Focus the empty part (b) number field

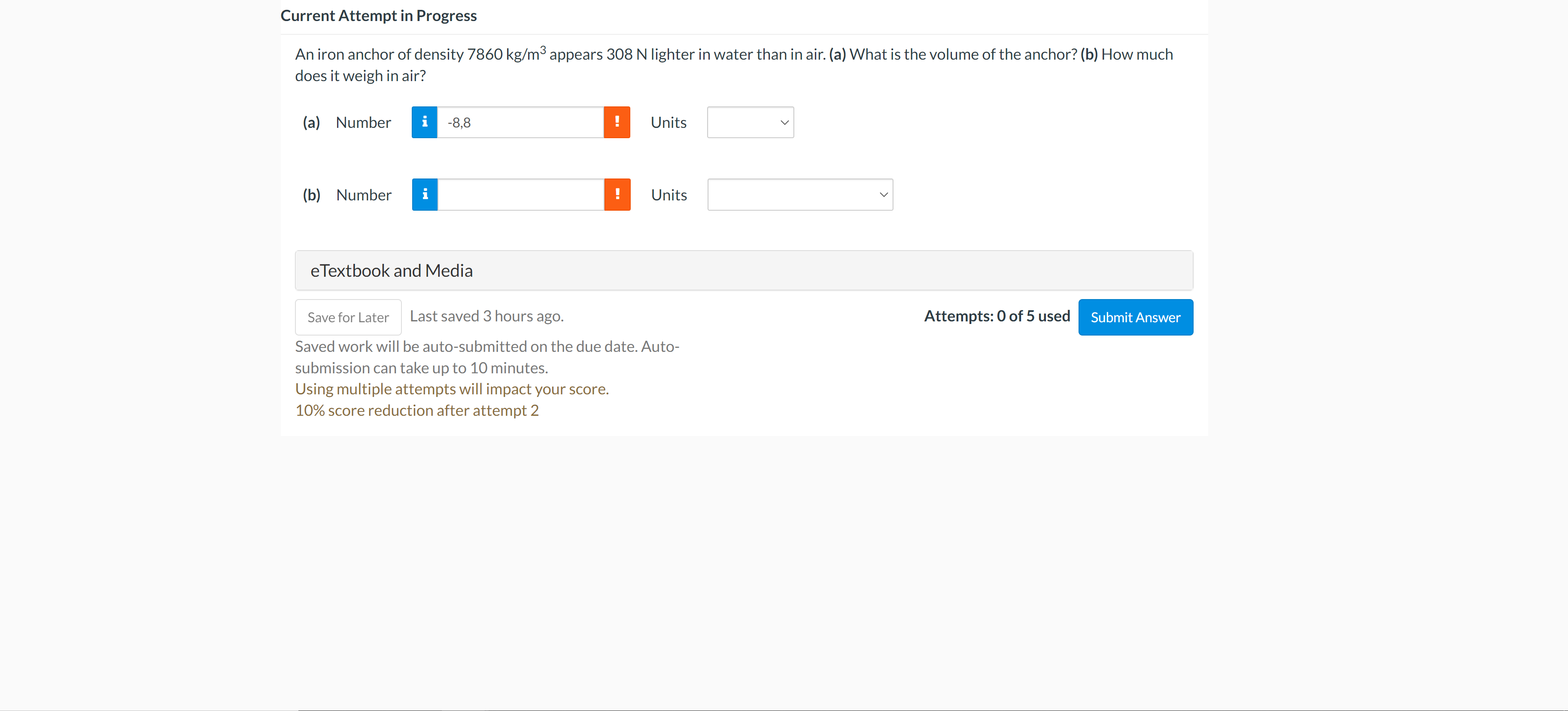(x=521, y=195)
